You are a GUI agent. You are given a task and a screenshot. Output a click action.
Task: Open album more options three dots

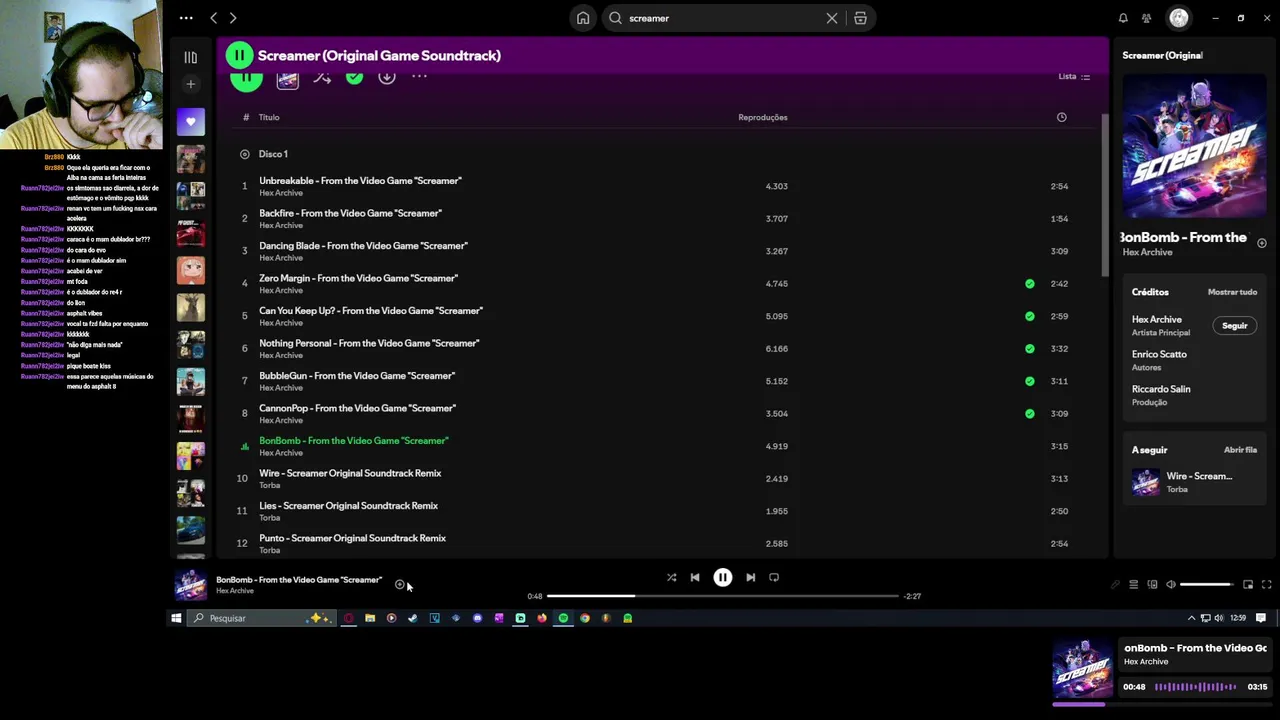[420, 77]
